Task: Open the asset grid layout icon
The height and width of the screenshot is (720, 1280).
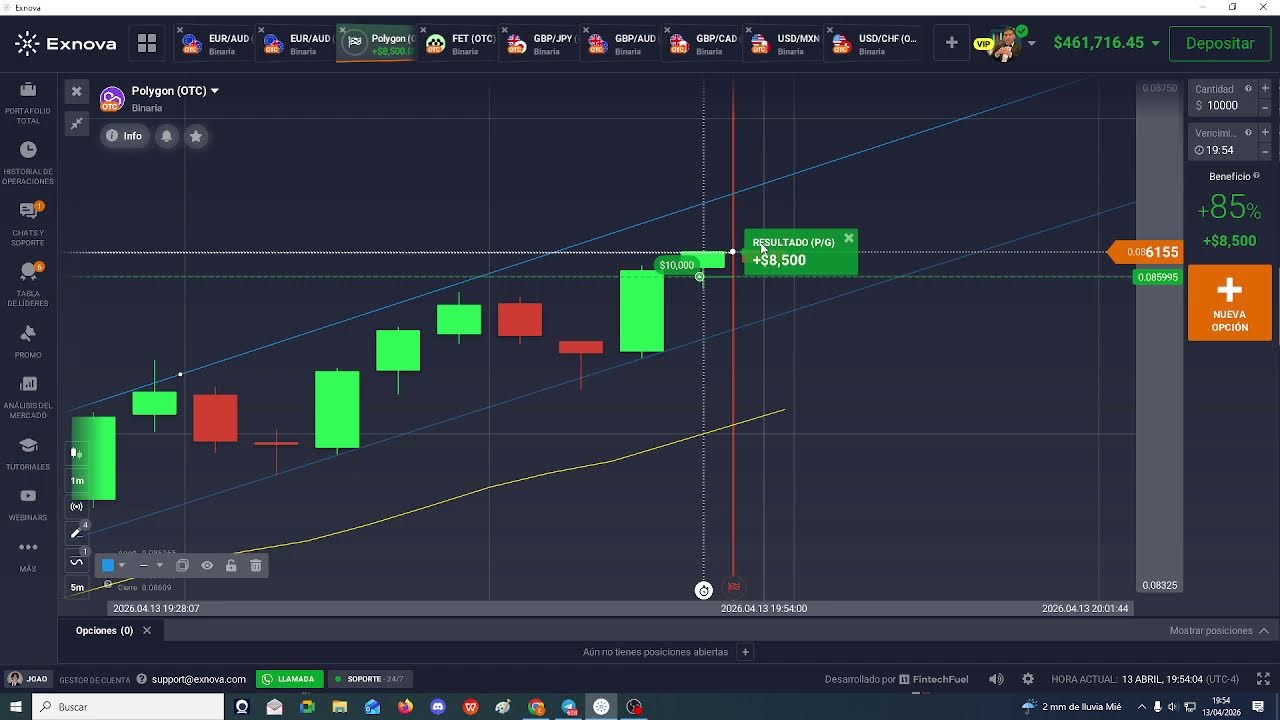Action: [x=147, y=43]
